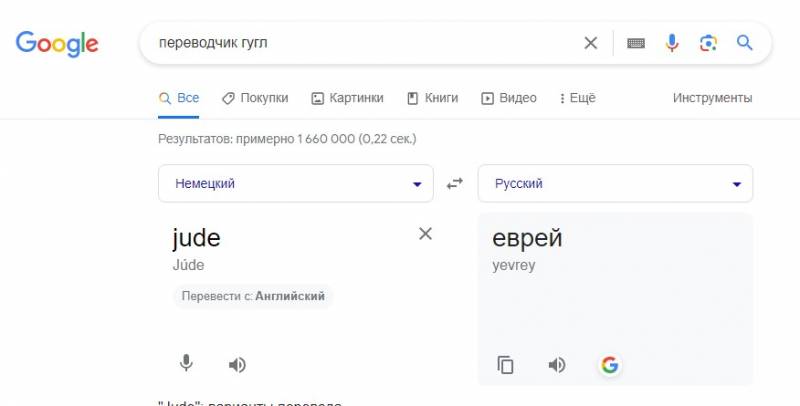Screen dimensions: 800x406
Task: Clear the source text 'jude'
Action: pyautogui.click(x=425, y=234)
